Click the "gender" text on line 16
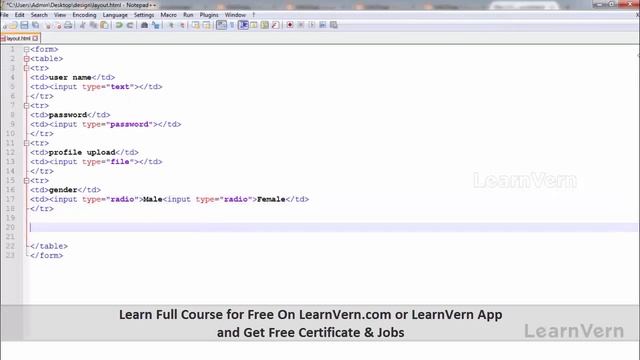The width and height of the screenshot is (640, 360). pyautogui.click(x=63, y=190)
